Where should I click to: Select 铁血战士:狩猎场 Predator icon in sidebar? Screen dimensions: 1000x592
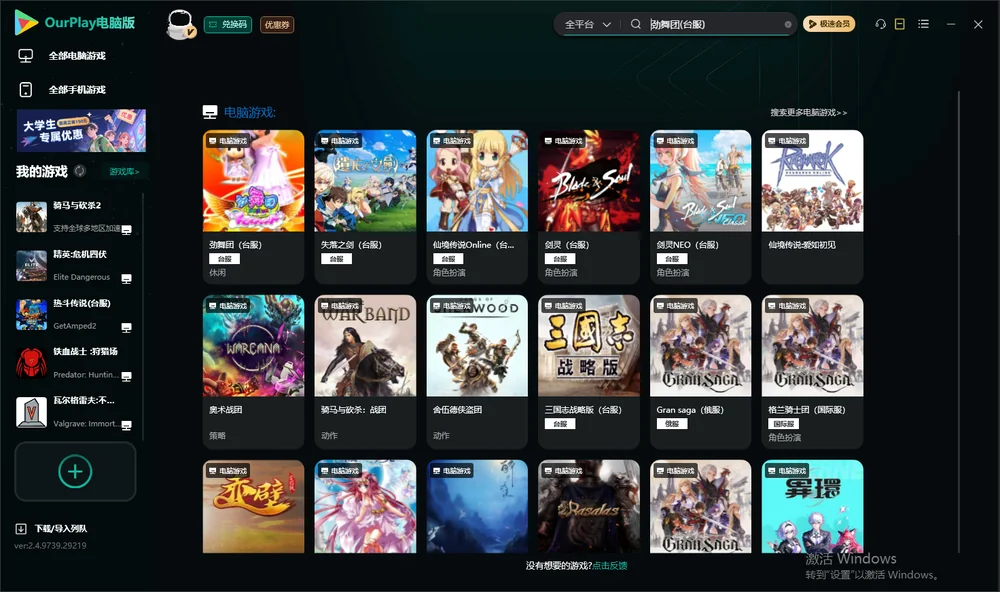click(x=31, y=364)
